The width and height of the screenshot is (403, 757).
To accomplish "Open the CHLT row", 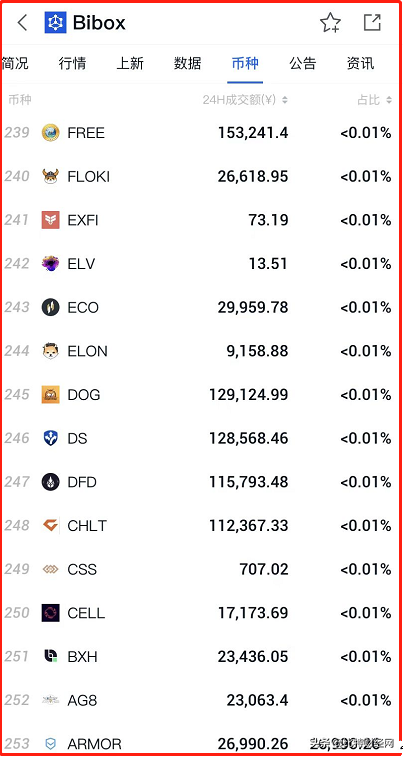I will pos(201,525).
